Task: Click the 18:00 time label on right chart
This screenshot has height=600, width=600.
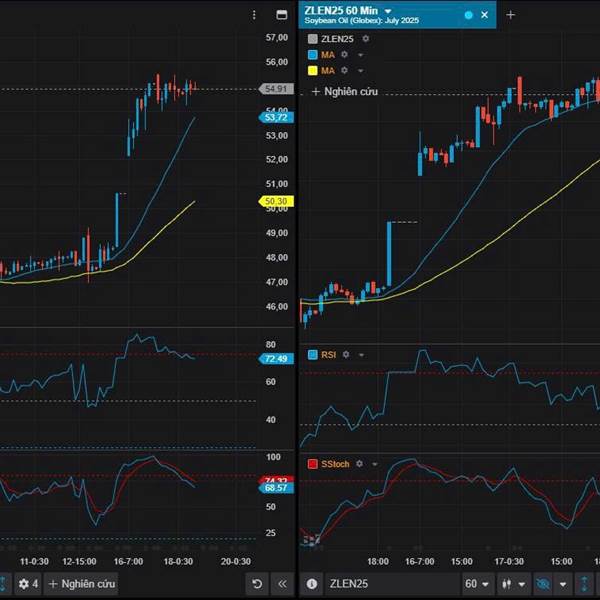Action: [378, 561]
